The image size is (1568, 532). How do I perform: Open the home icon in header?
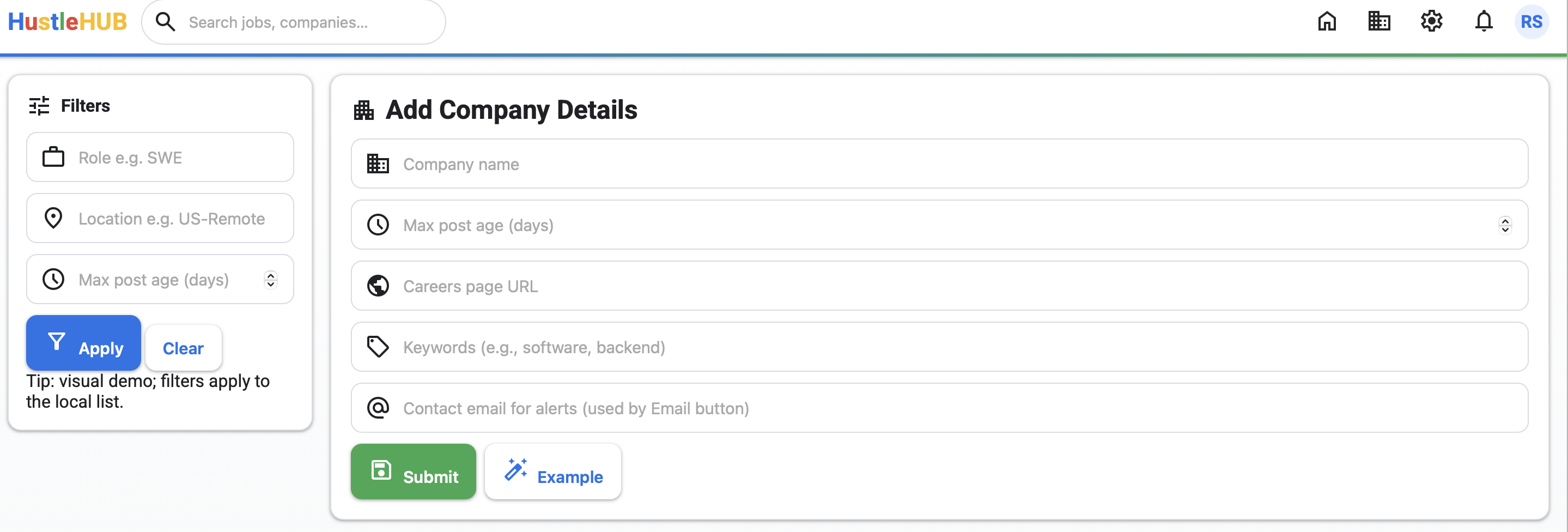tap(1327, 22)
